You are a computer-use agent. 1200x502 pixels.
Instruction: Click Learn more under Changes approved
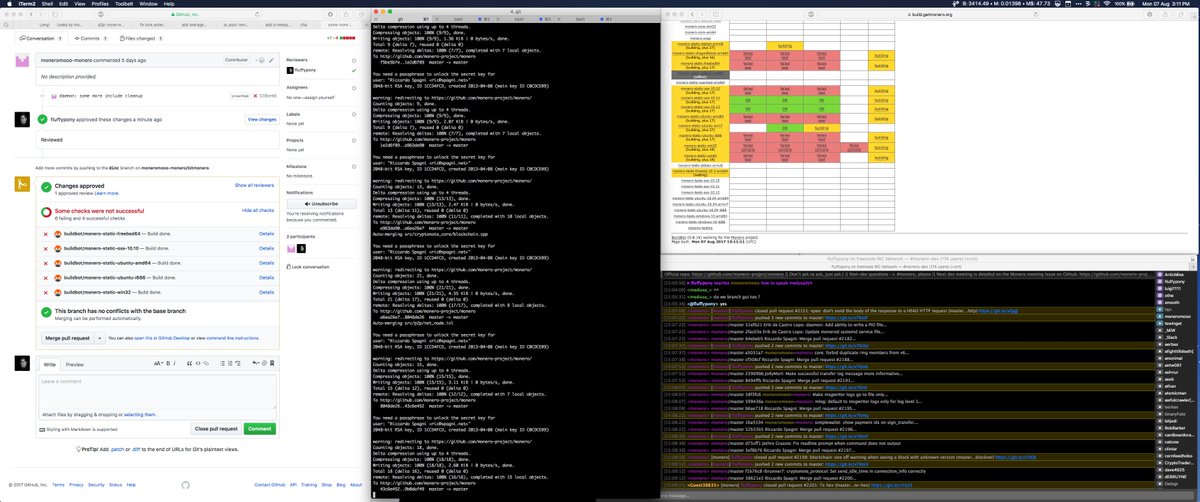106,193
